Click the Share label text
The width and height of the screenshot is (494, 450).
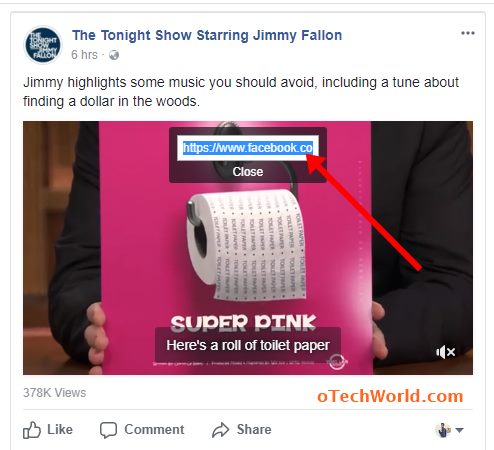point(254,429)
